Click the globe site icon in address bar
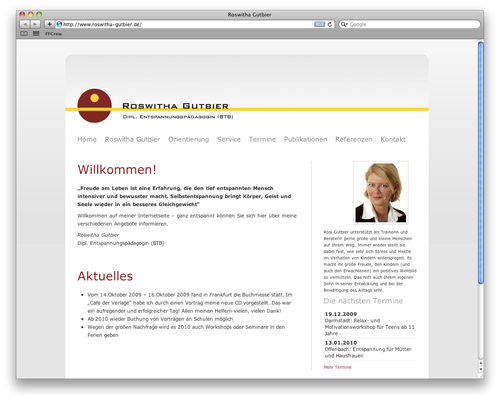The height and width of the screenshot is (401, 500). (59, 24)
